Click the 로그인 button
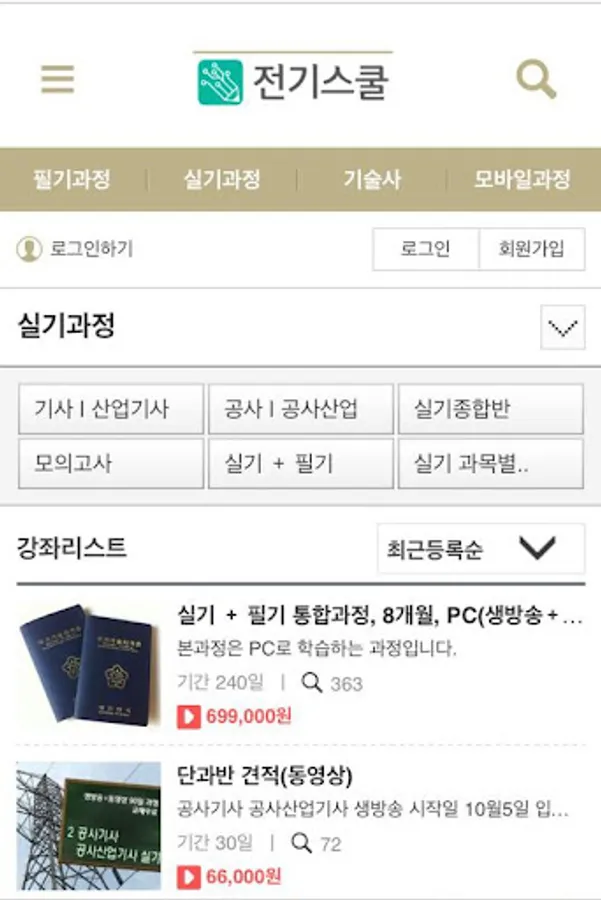The height and width of the screenshot is (900, 601). (425, 249)
